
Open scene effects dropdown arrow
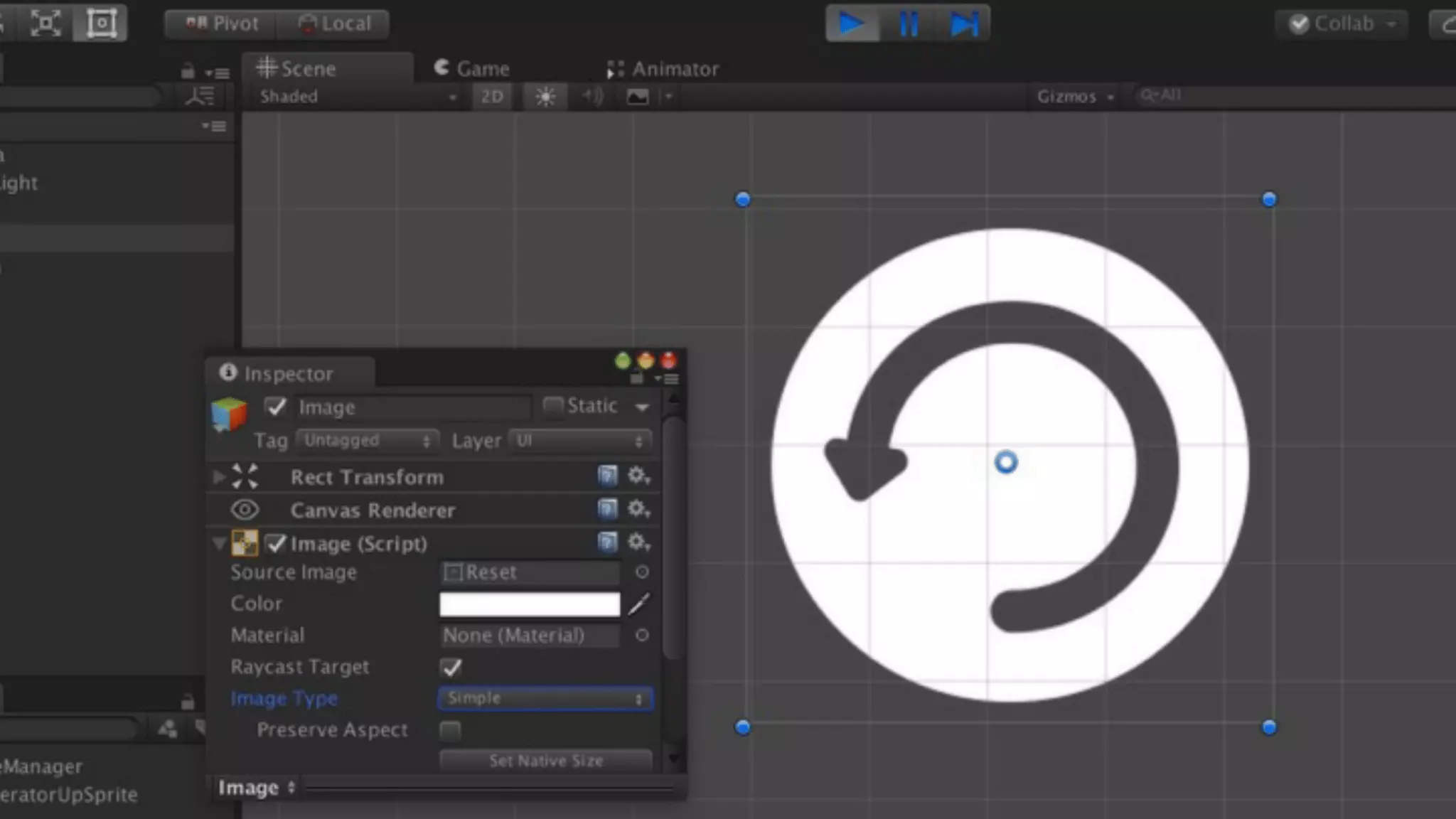668,96
